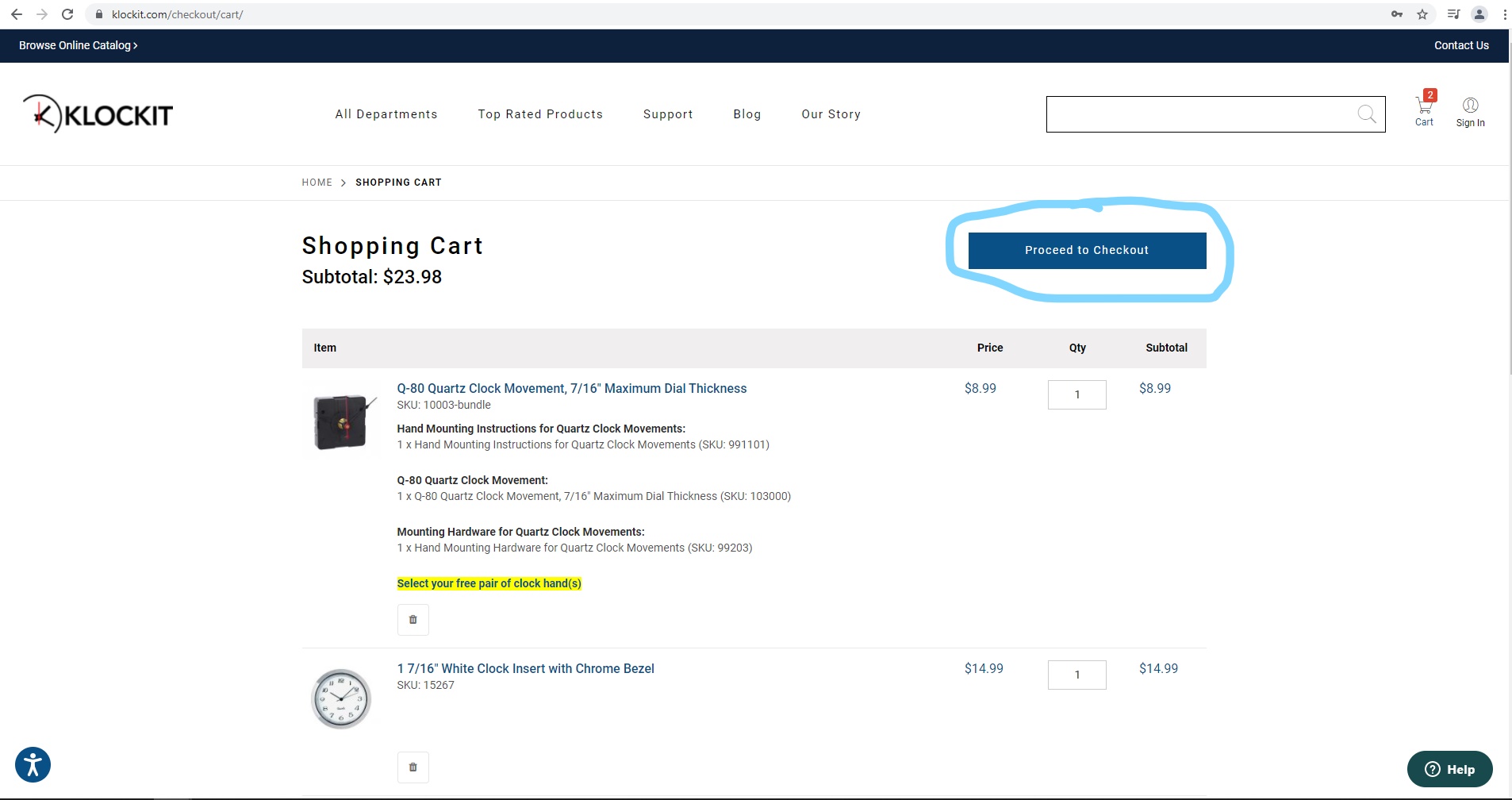1512x800 pixels.
Task: Click the Hand Mounting Instructions SKU 991101 line
Action: pyautogui.click(x=583, y=444)
